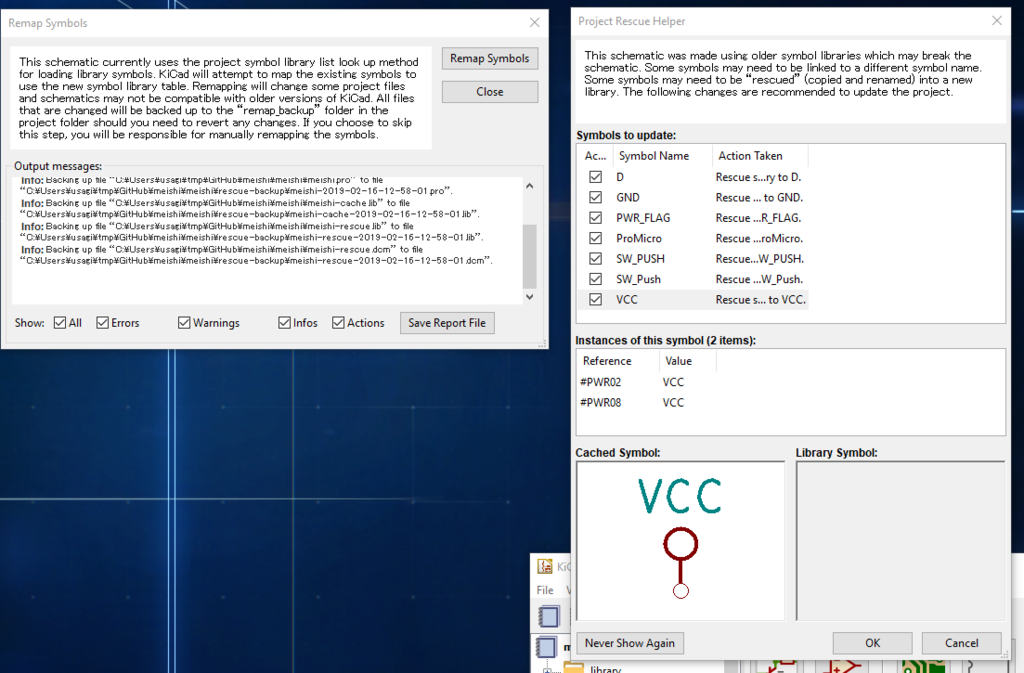The width and height of the screenshot is (1024, 673).
Task: Select the SW_PUSH uppercase symbol name
Action: [640, 258]
